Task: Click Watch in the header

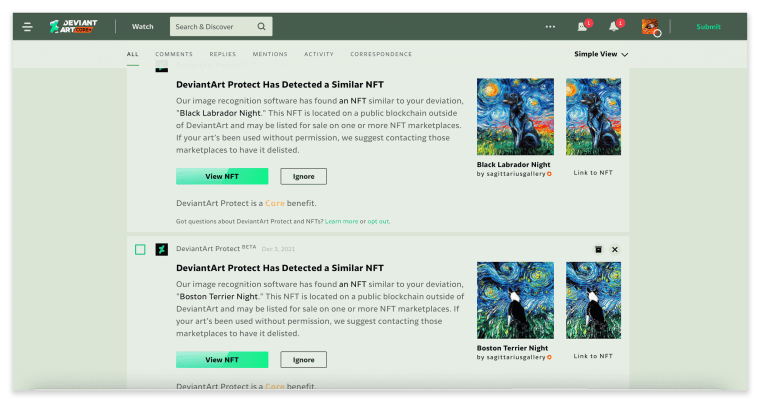Action: pos(142,27)
